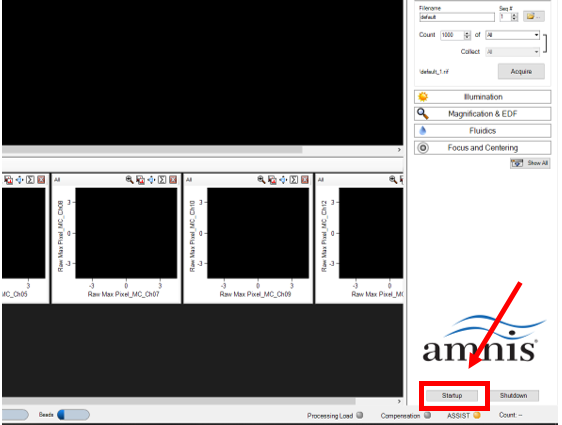The width and height of the screenshot is (562, 425).
Task: Decrease the Count value
Action: pyautogui.click(x=467, y=37)
